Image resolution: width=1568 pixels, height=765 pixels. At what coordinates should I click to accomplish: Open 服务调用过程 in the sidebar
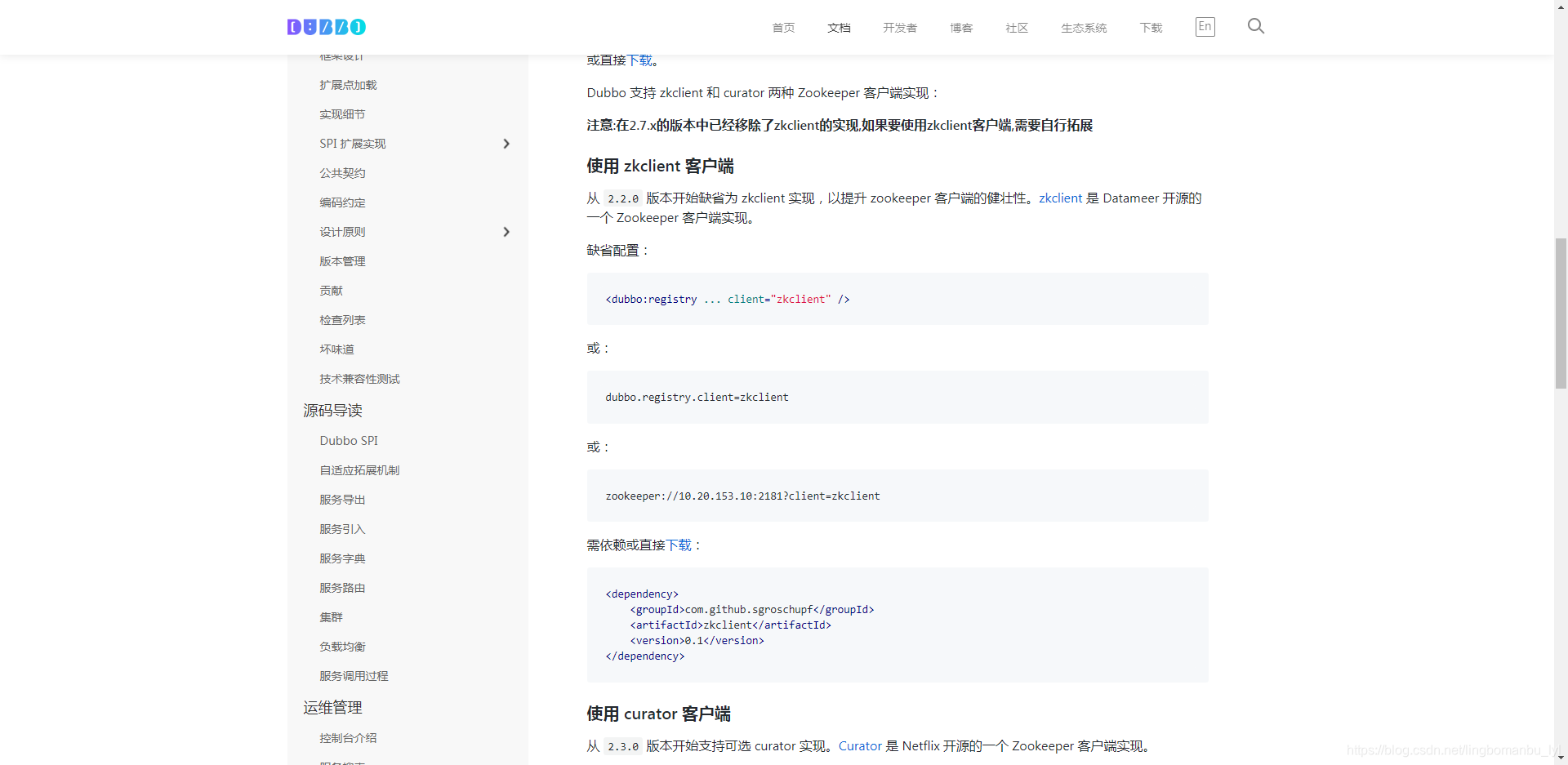[354, 676]
